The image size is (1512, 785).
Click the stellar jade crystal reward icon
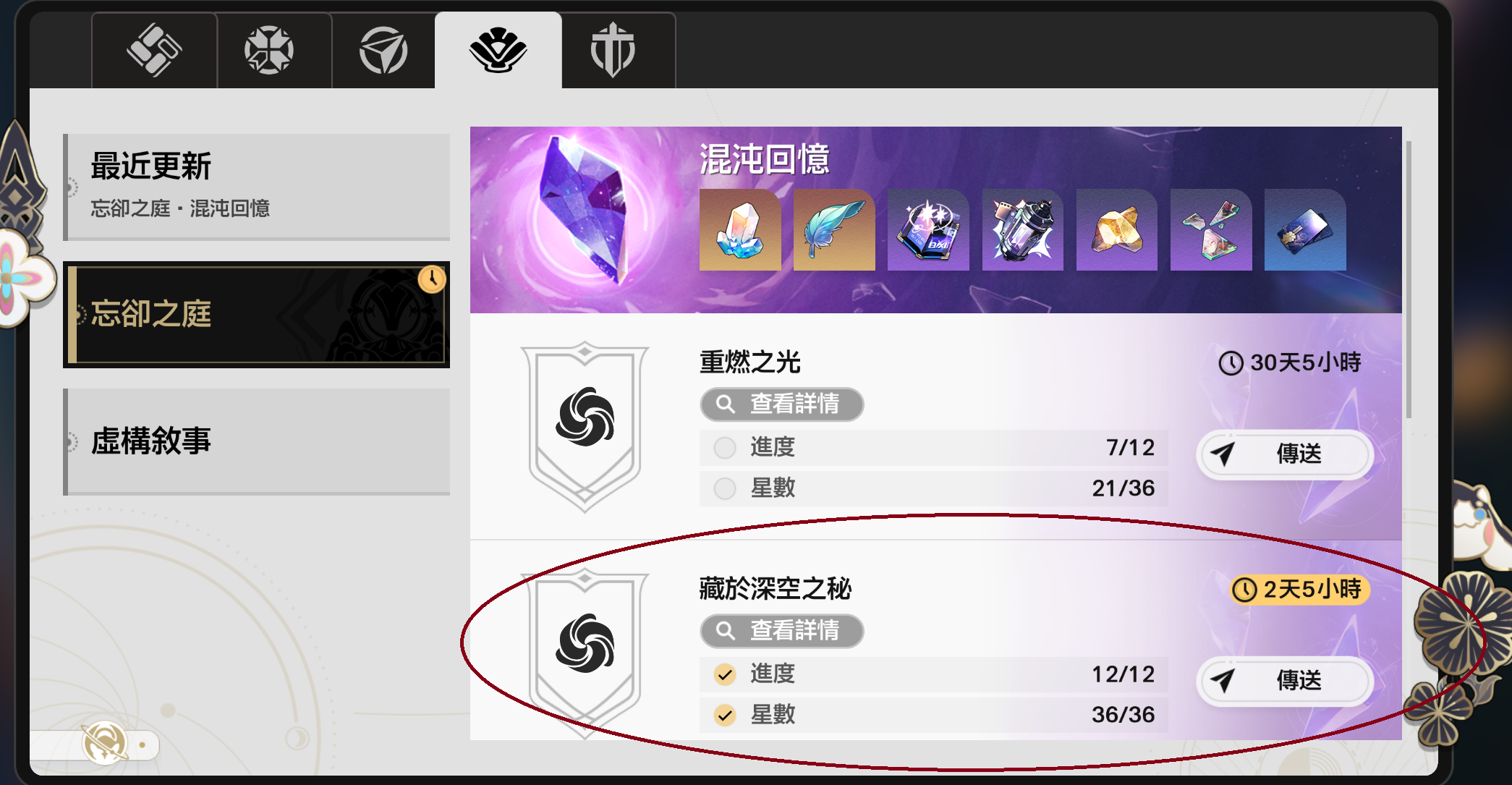pyautogui.click(x=740, y=230)
